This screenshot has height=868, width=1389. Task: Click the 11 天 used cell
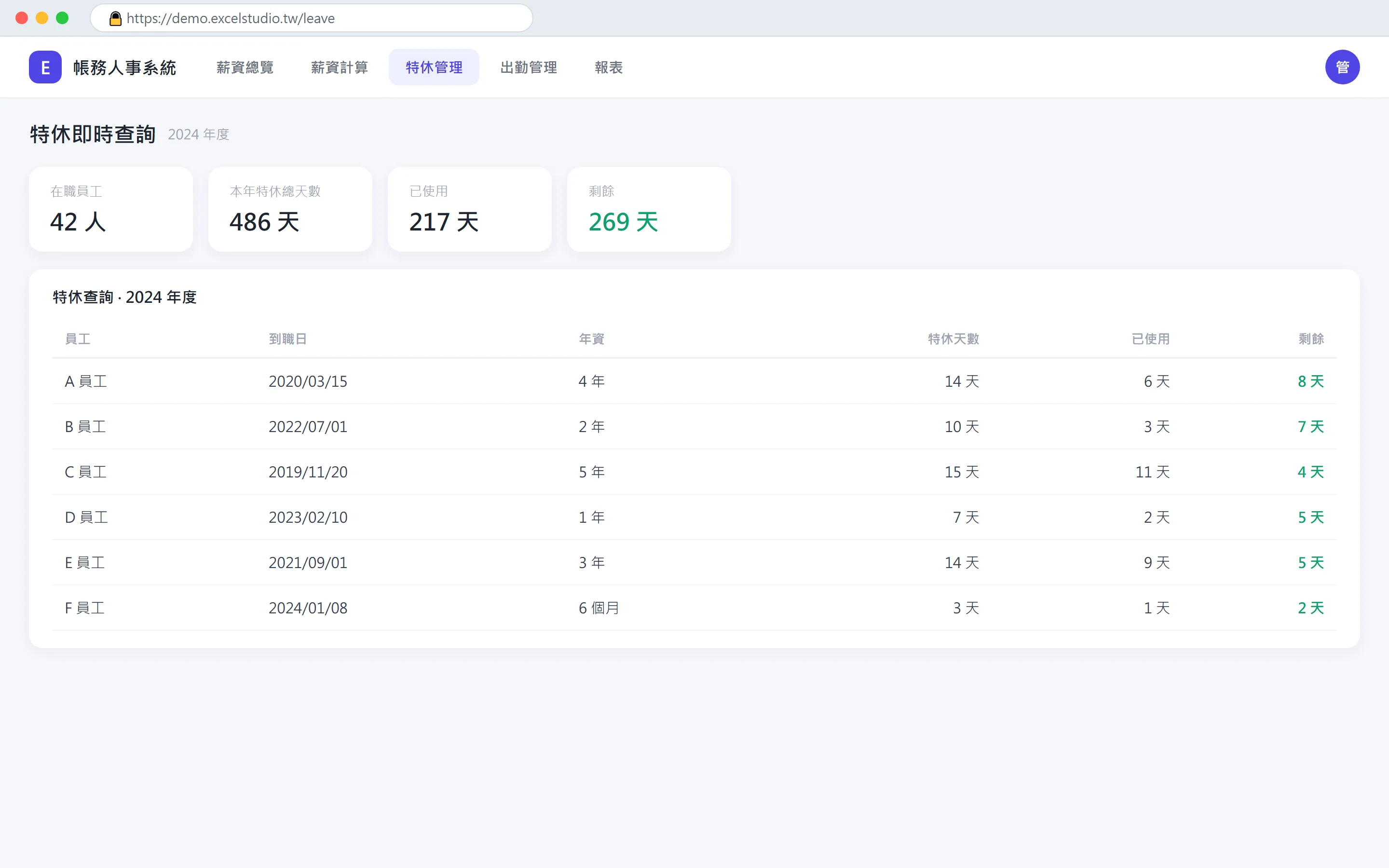[1153, 472]
